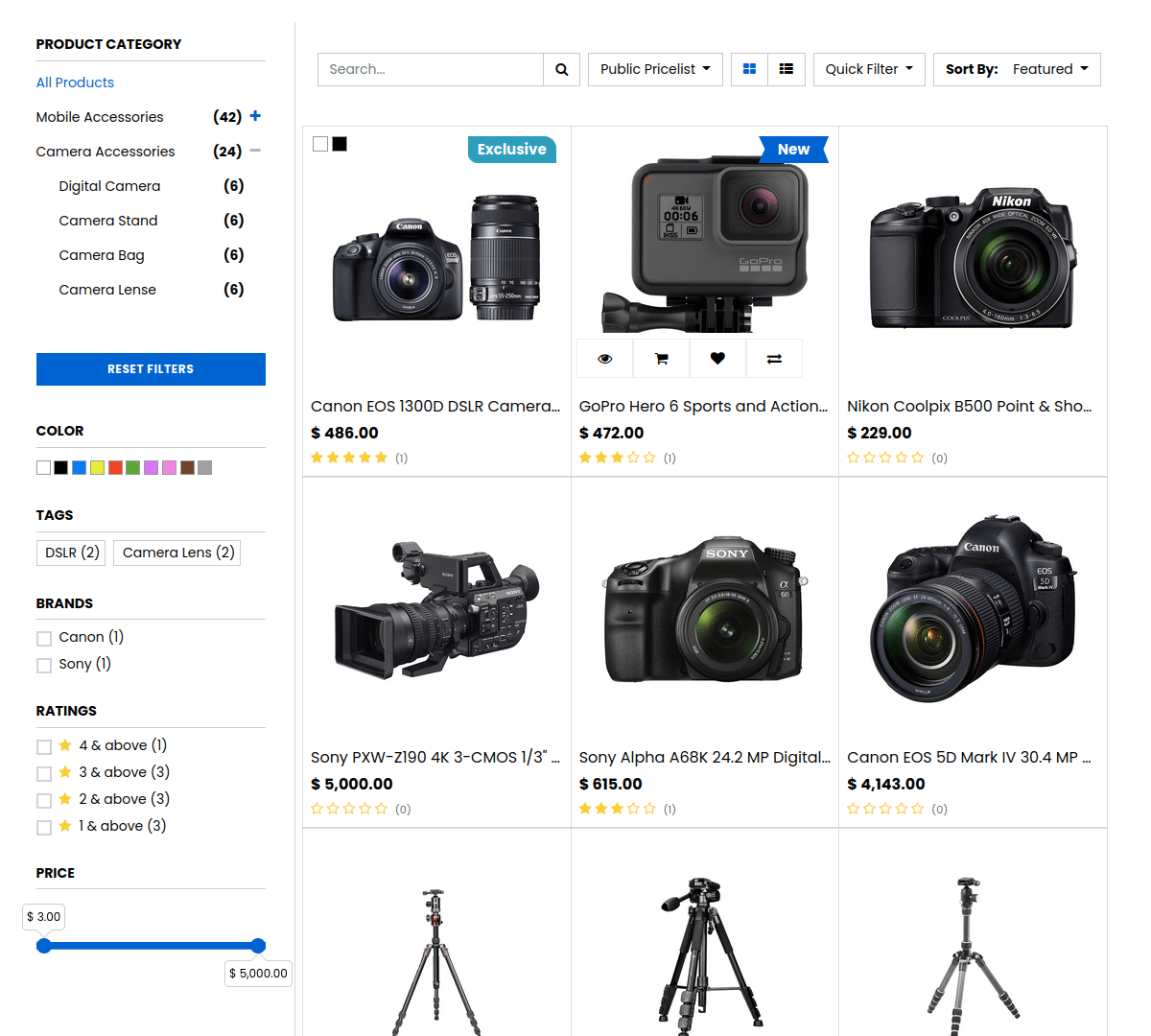Focus the product search field
Screen dimensions: 1151x1036
point(431,69)
